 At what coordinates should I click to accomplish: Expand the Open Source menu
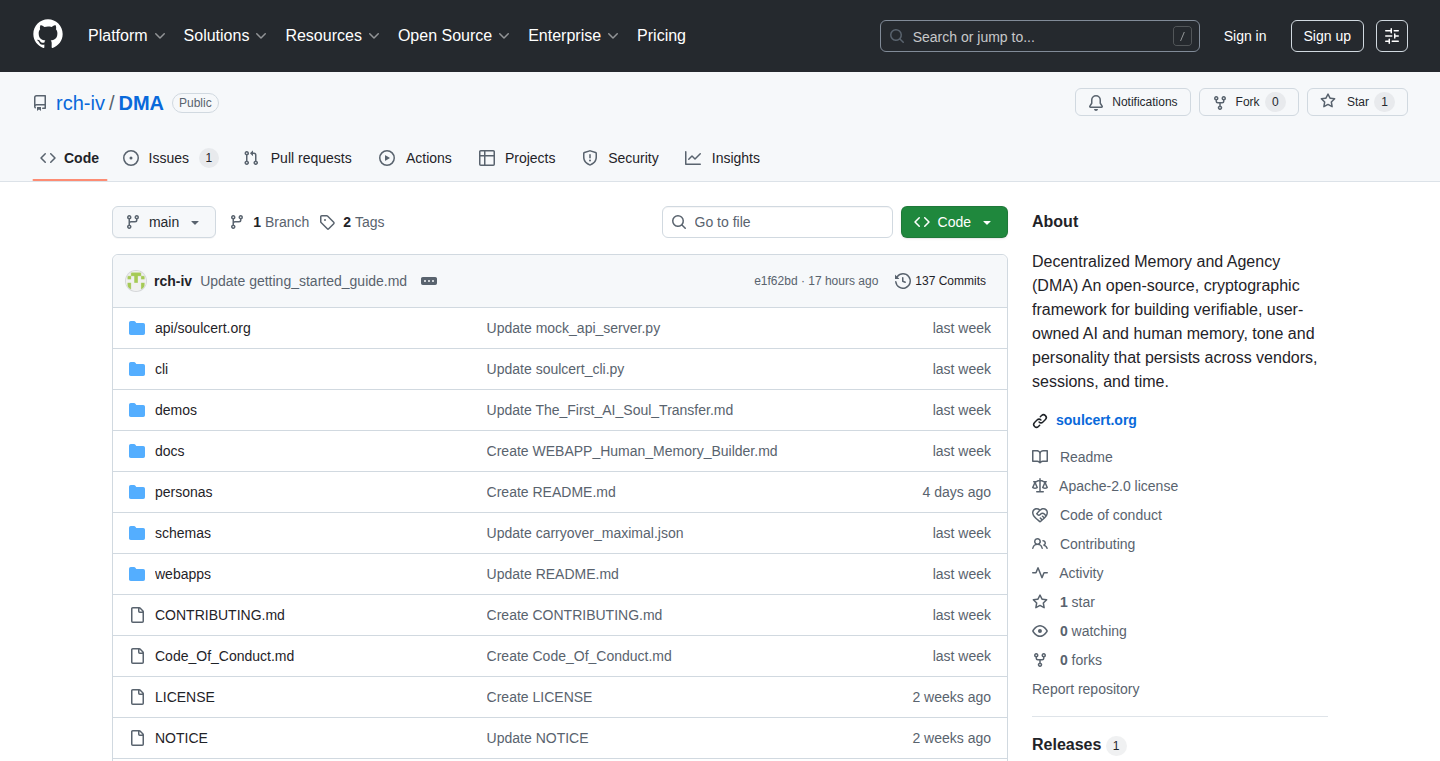454,35
